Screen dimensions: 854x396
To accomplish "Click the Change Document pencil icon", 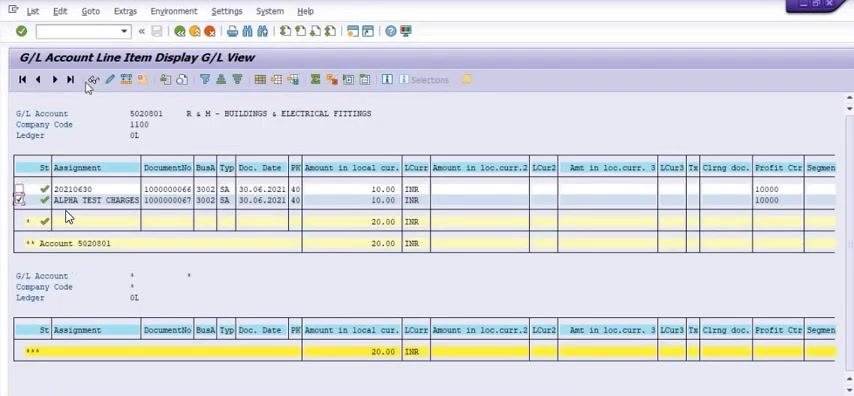I will click(x=110, y=80).
